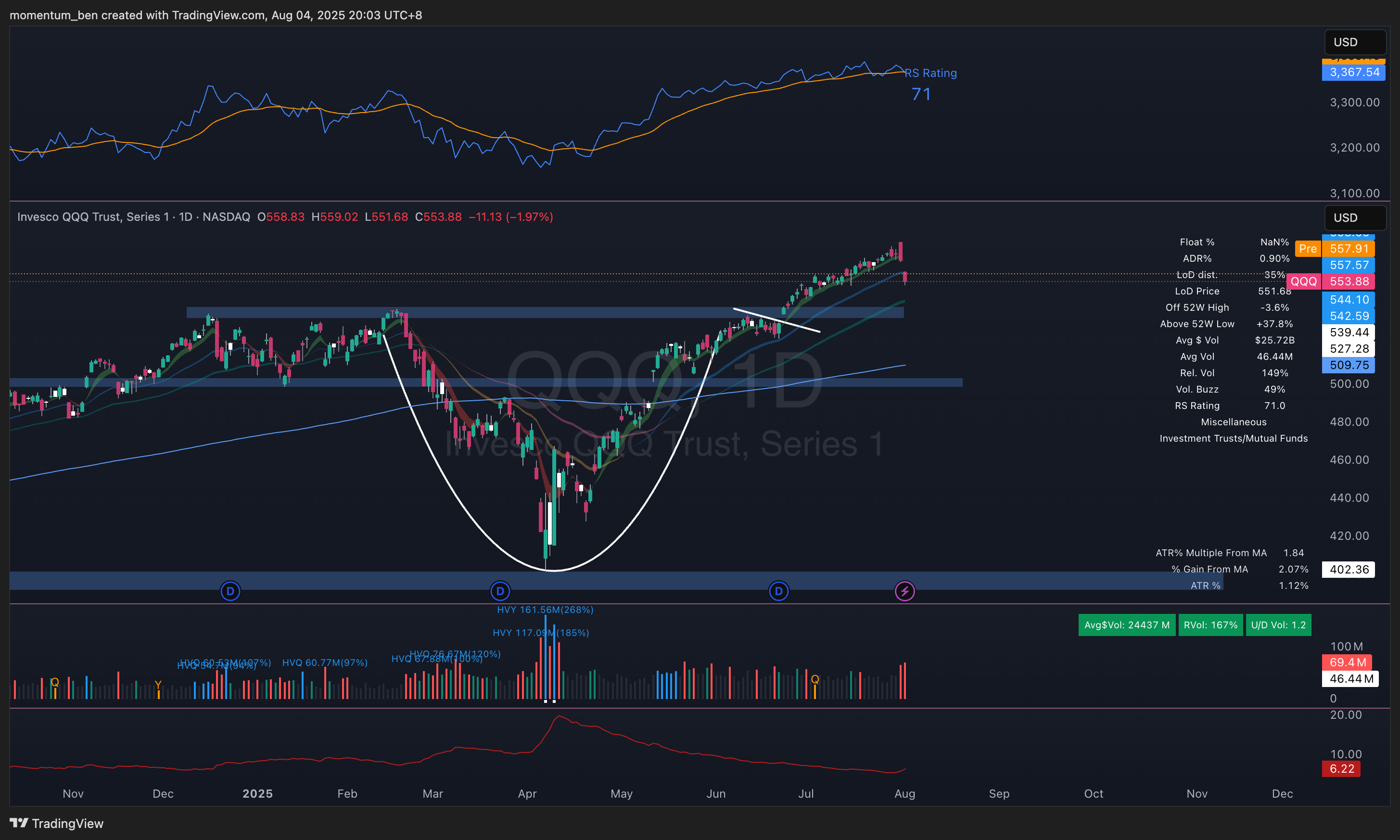This screenshot has height=840, width=1400.
Task: Click the green RVol 167% badge
Action: 1210,625
